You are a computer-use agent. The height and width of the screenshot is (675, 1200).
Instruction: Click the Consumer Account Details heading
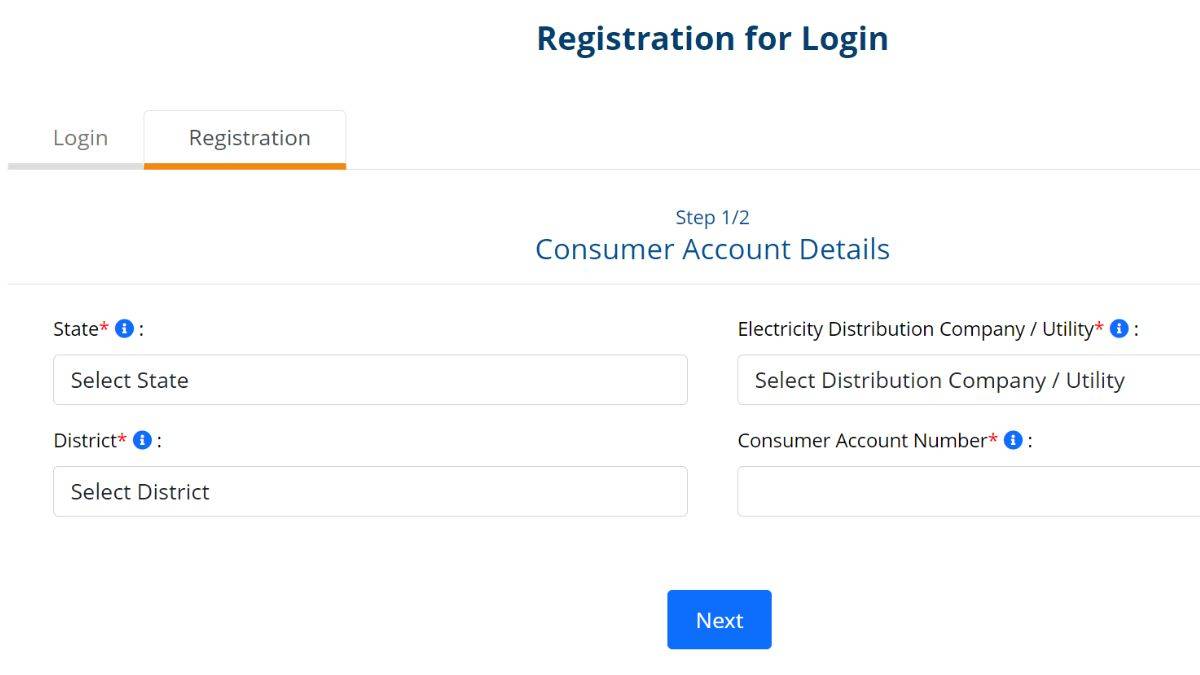pyautogui.click(x=713, y=249)
